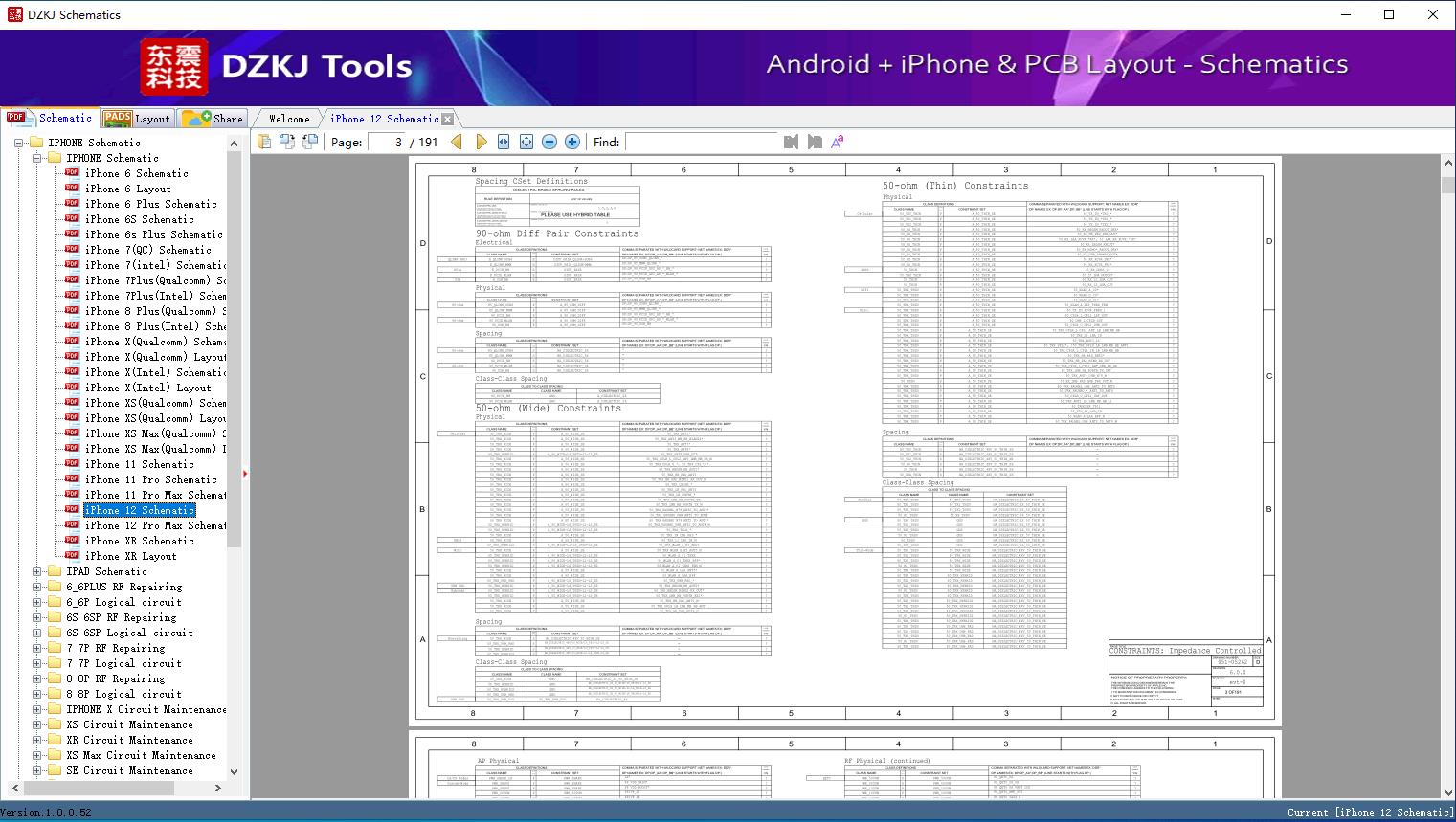1456x822 pixels.
Task: Rotate page with first rotate icon
Action: (x=287, y=142)
